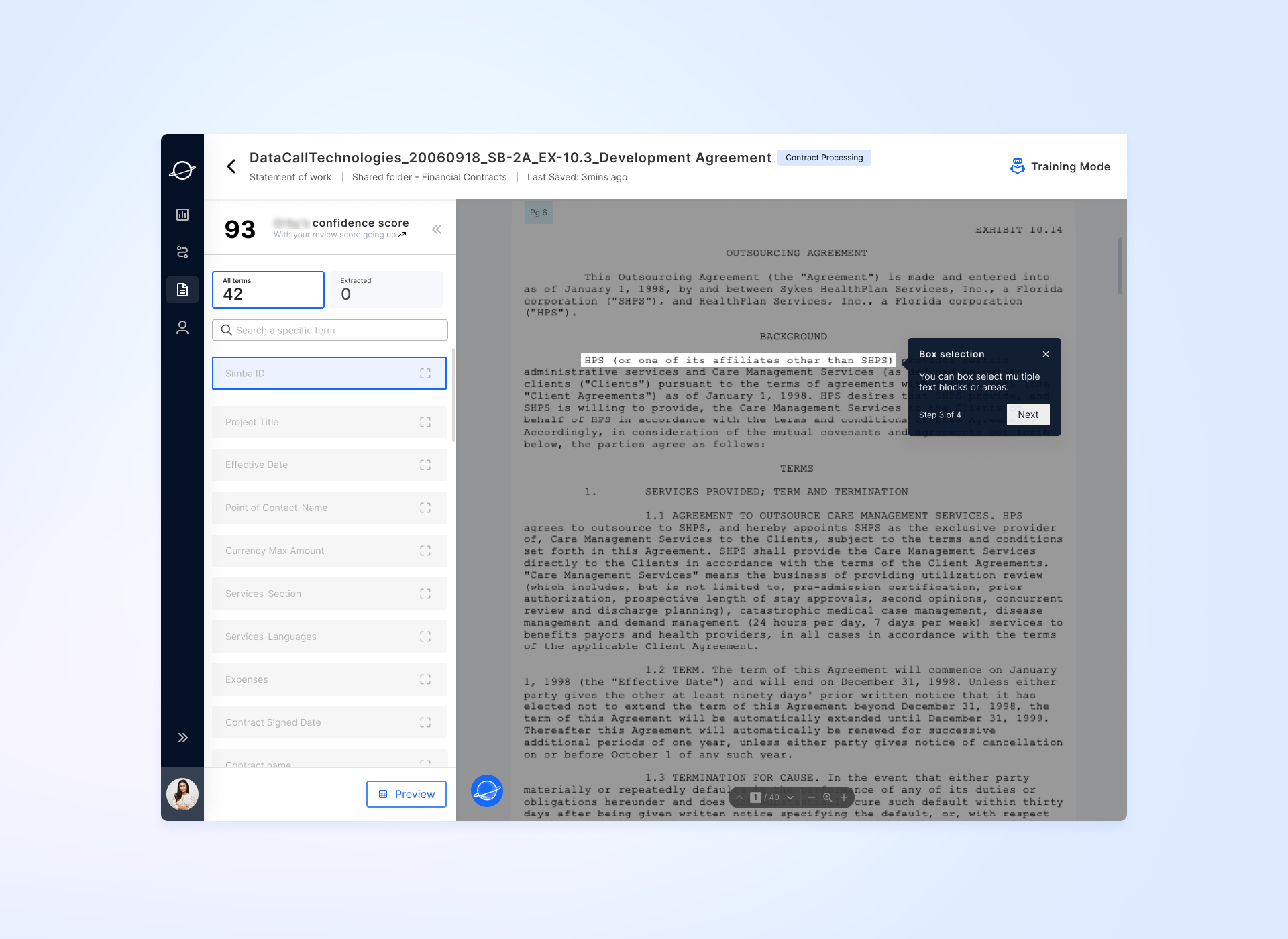The height and width of the screenshot is (939, 1288).
Task: Zoom out the document with minus
Action: click(811, 797)
